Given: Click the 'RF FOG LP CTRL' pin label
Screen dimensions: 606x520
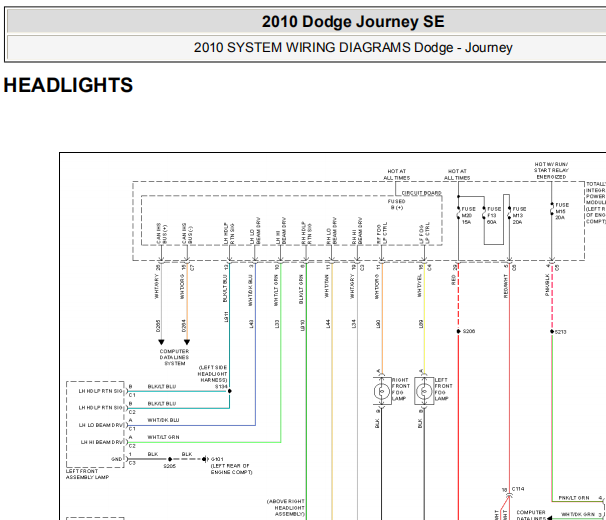Looking at the screenshot, I should pyautogui.click(x=382, y=233).
